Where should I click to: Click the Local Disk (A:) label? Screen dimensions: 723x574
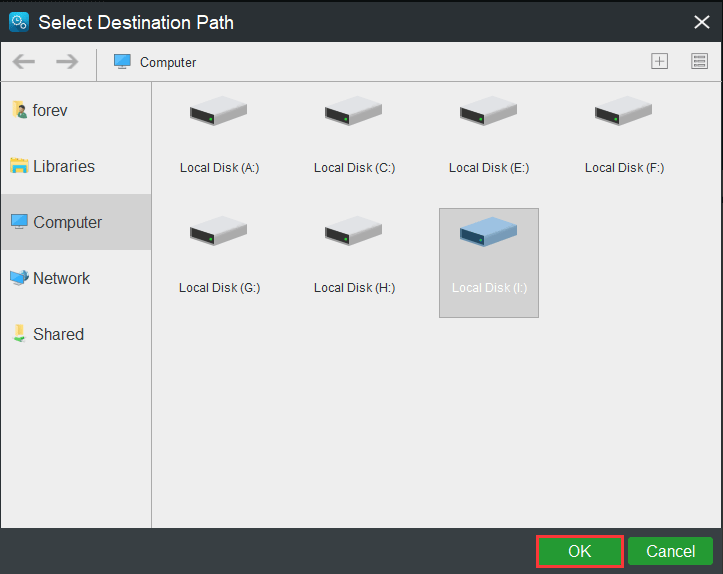tap(219, 168)
